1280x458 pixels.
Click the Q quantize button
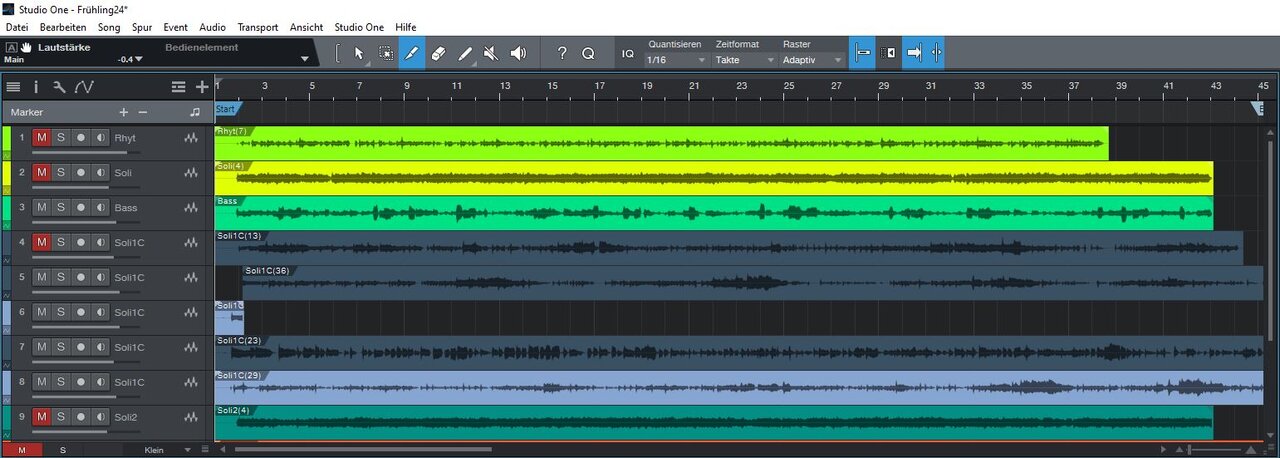(x=588, y=53)
